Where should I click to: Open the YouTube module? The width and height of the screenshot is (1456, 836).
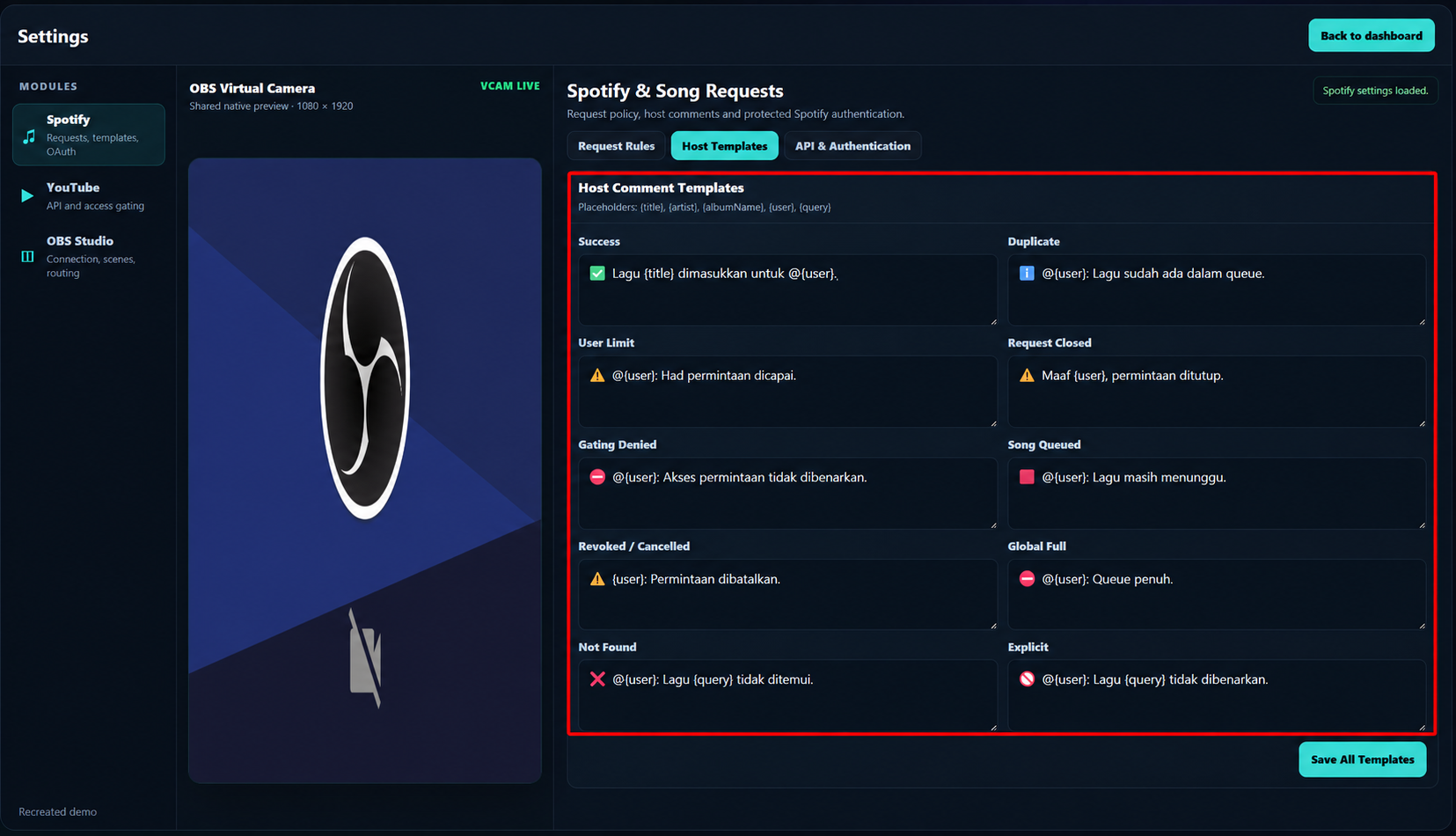click(x=89, y=196)
